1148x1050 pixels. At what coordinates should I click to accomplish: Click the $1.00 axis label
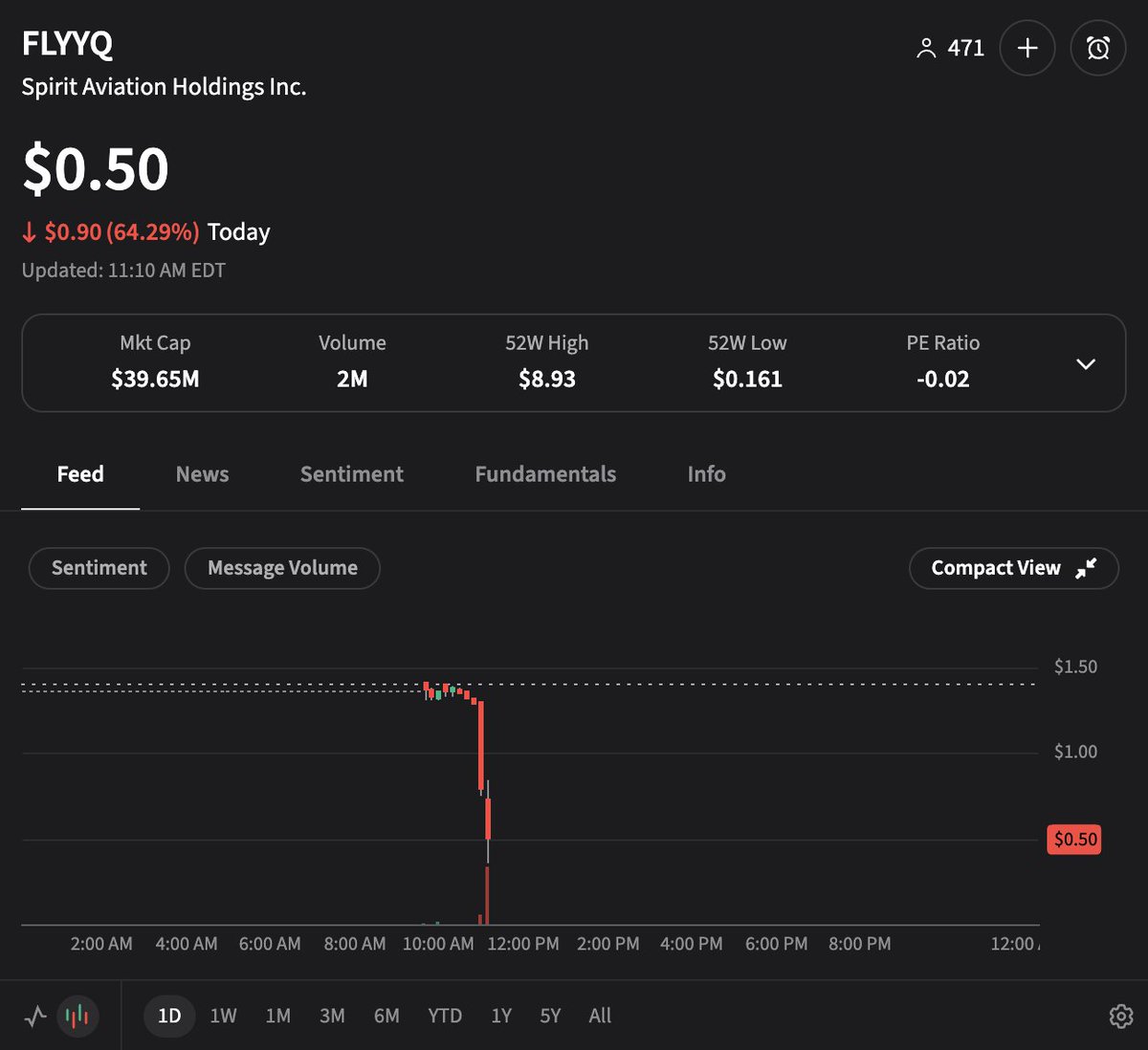[1075, 752]
